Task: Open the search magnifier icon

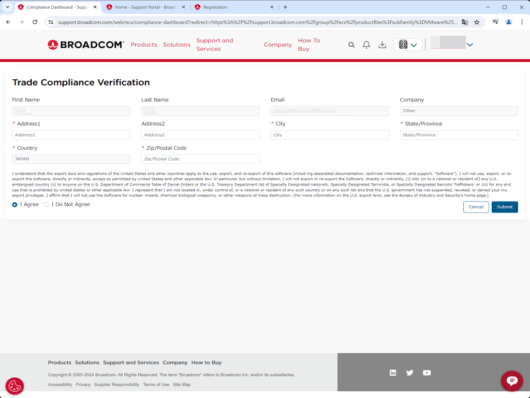Action: click(x=352, y=45)
